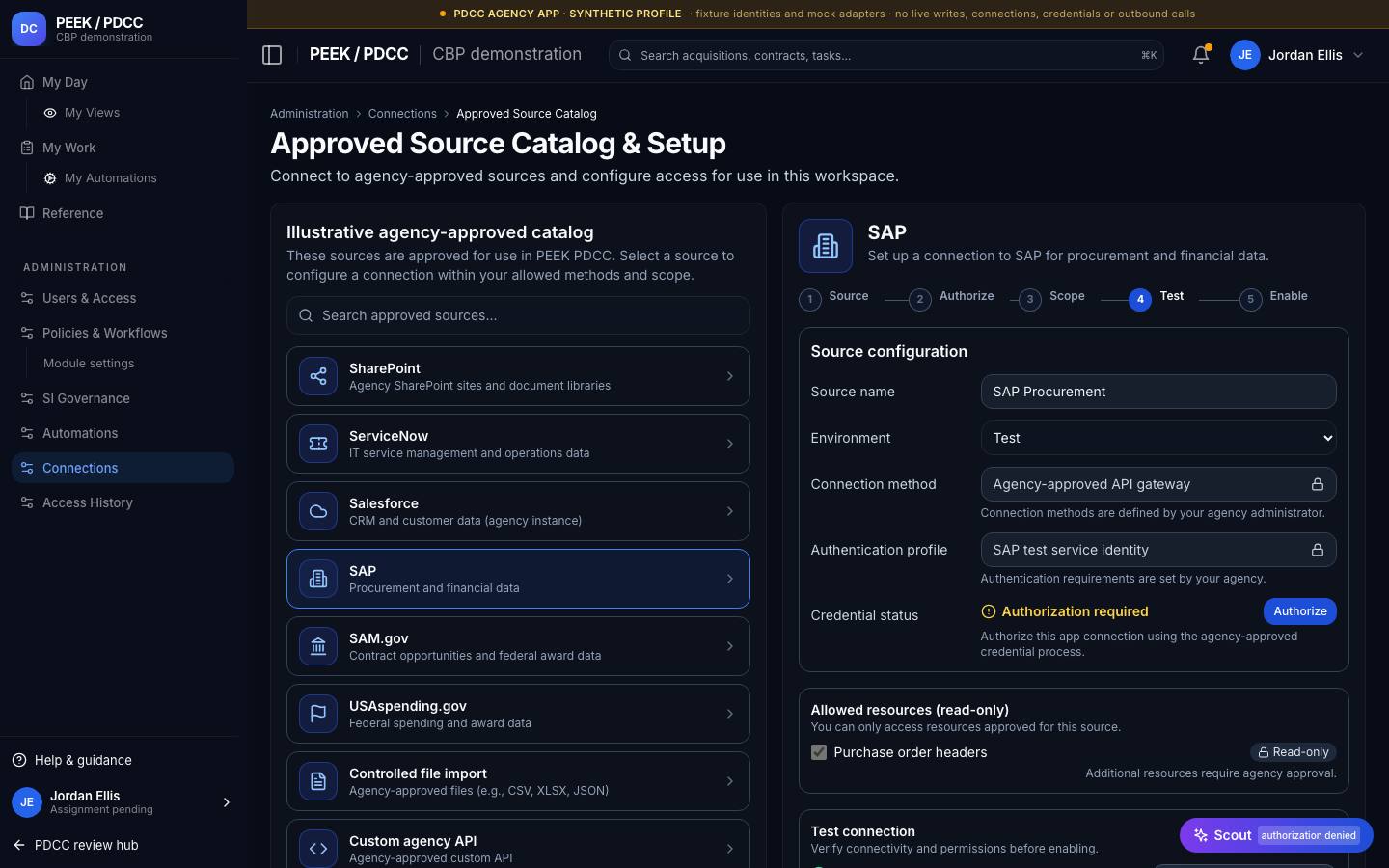Expand the SharePoint source chevron
This screenshot has width=1389, height=868.
(x=730, y=376)
